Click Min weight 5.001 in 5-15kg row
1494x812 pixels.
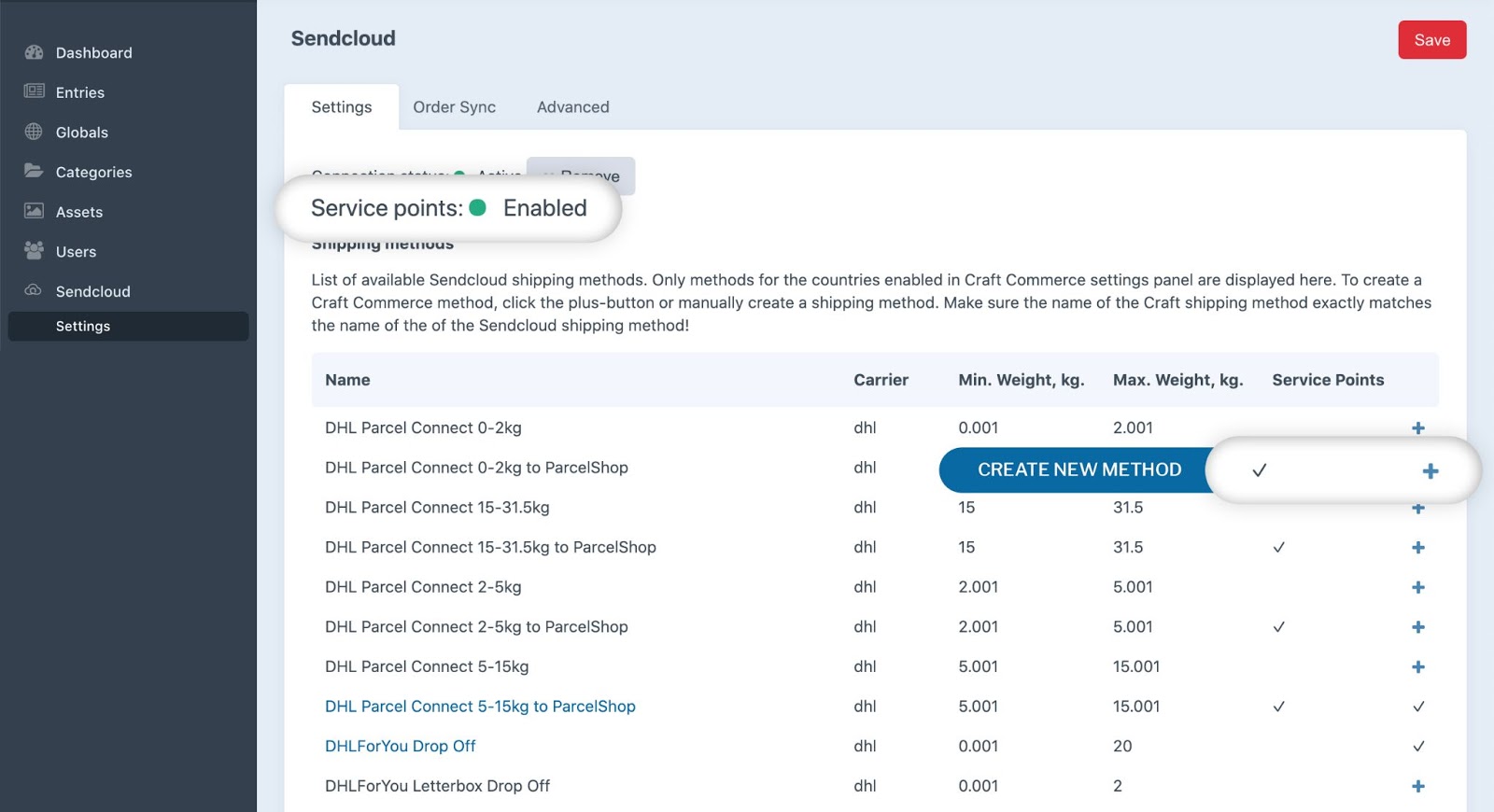coord(978,667)
